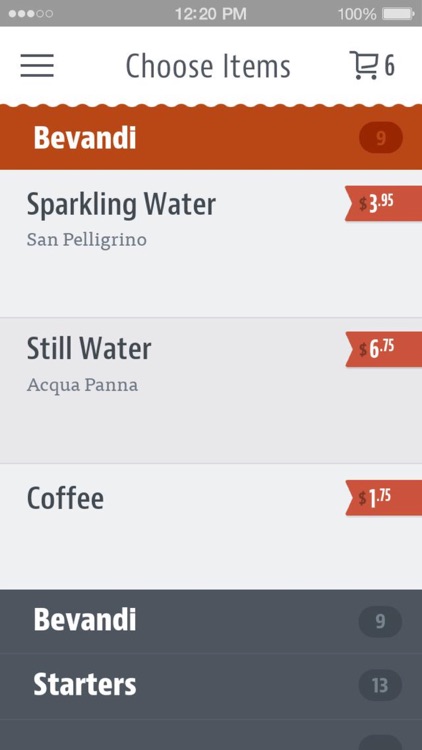Tap the 9 badge on orange Bevandi header
The width and height of the screenshot is (422, 750).
point(380,138)
